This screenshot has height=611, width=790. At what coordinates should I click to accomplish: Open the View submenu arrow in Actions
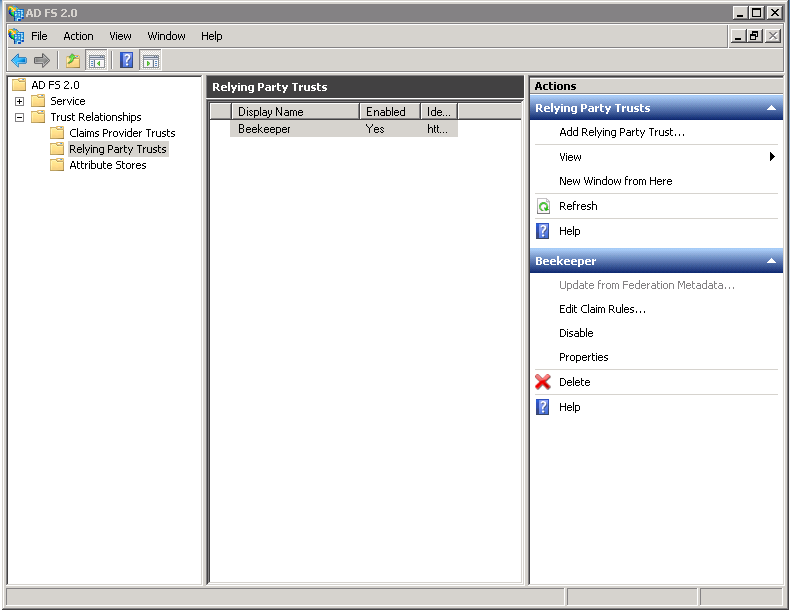point(772,157)
